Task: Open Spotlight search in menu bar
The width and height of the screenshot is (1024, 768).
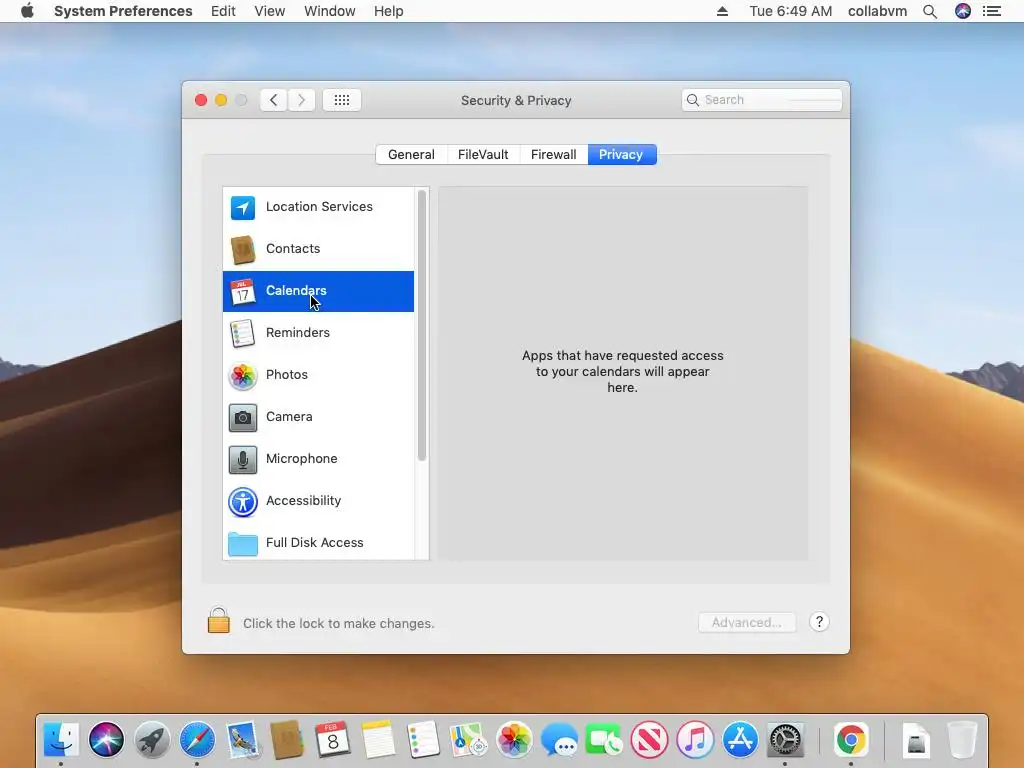Action: point(930,11)
